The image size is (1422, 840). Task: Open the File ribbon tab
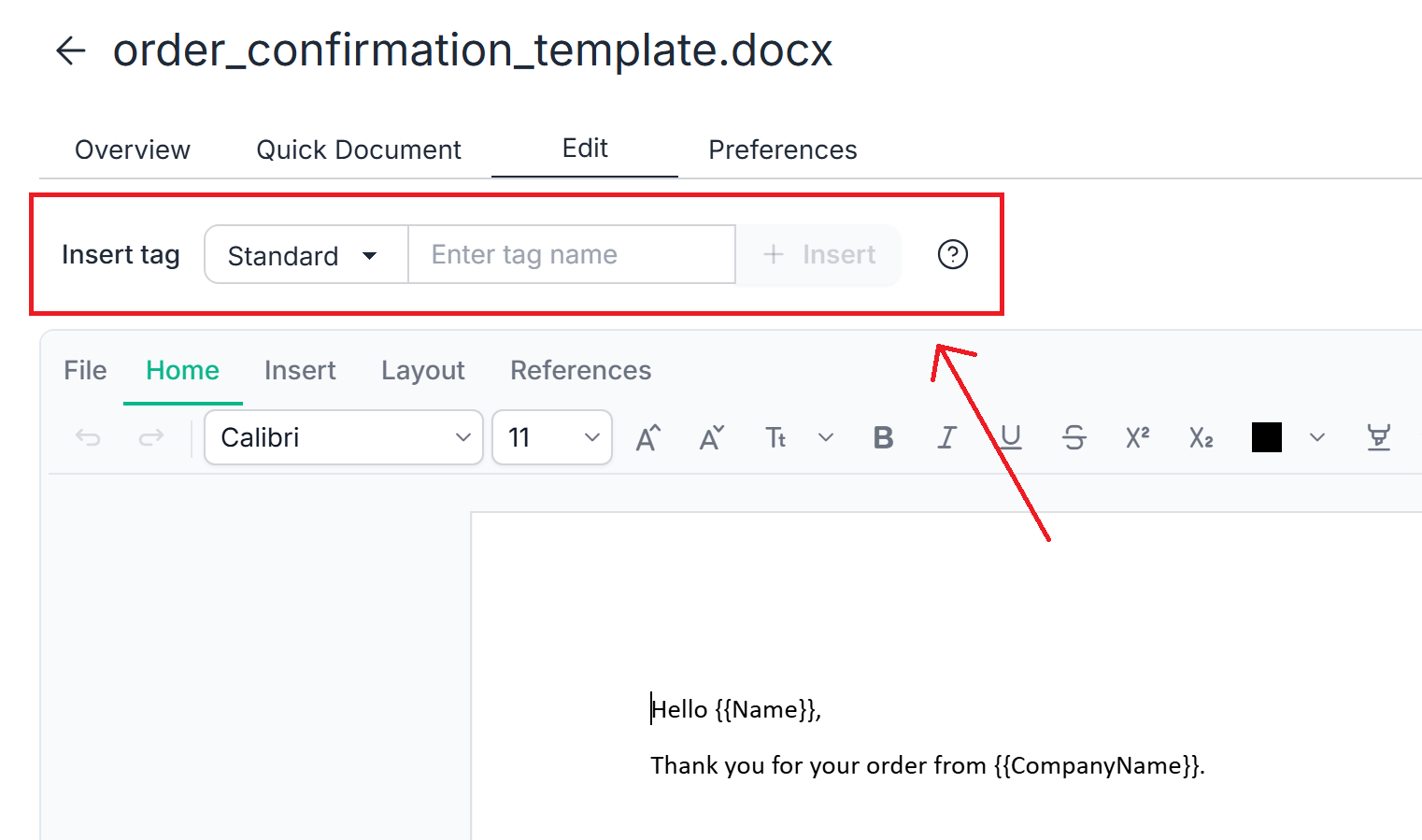point(85,370)
